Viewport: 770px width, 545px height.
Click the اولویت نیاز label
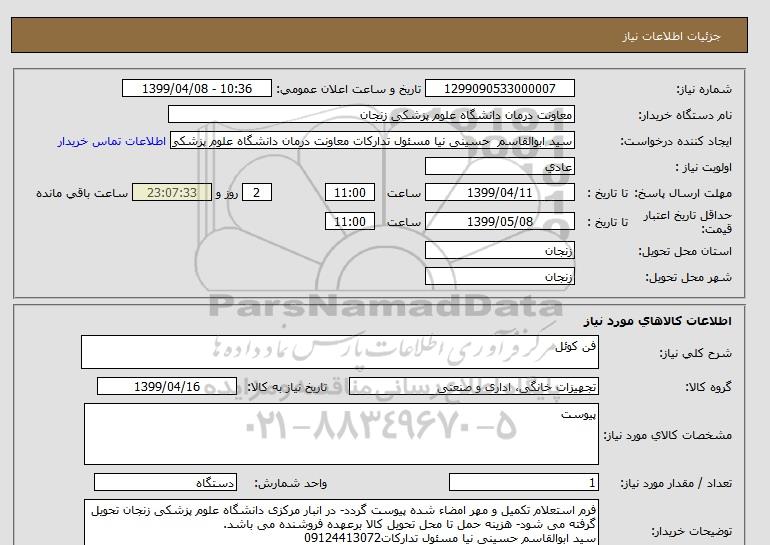[x=703, y=167]
